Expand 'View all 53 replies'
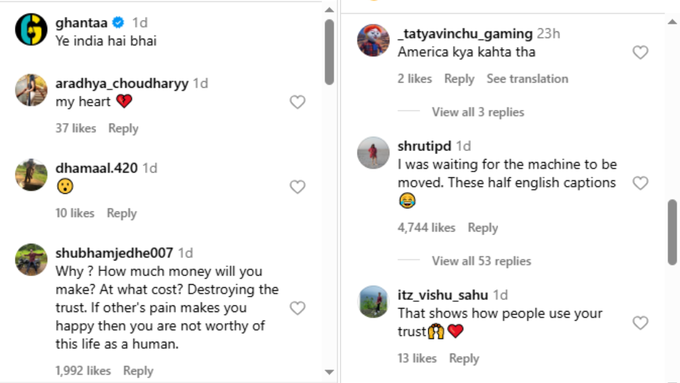The image size is (680, 383). point(481,261)
